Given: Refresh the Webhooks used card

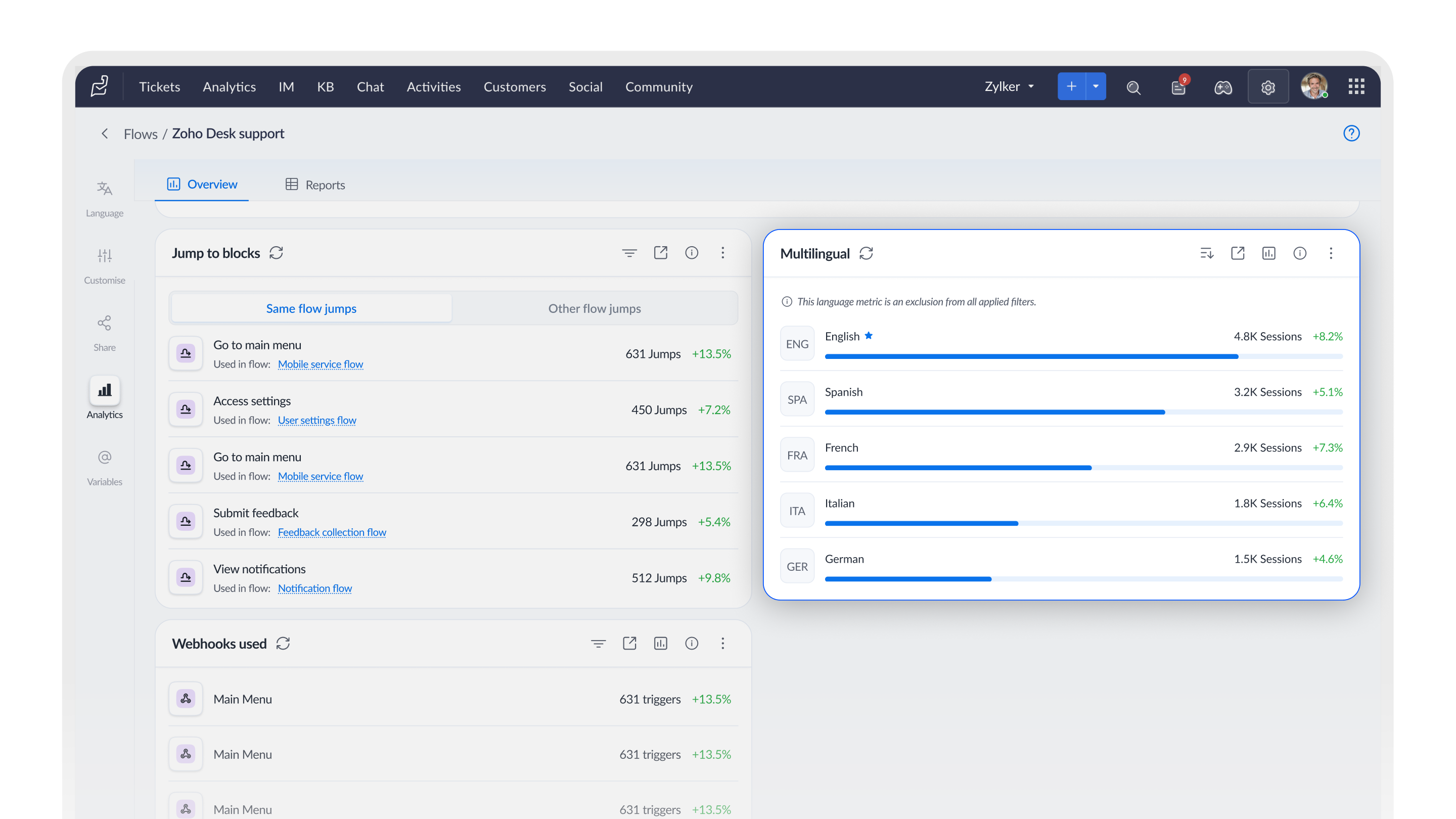Looking at the screenshot, I should pos(283,643).
